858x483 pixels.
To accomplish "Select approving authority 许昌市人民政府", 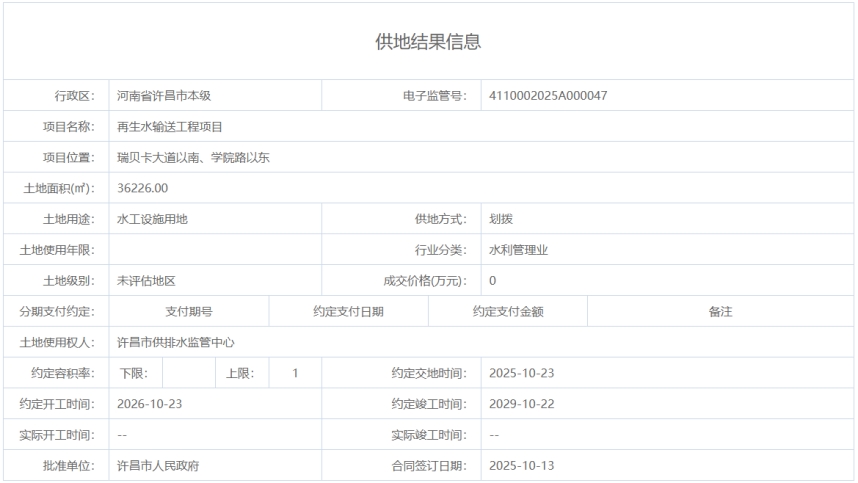I will point(164,466).
